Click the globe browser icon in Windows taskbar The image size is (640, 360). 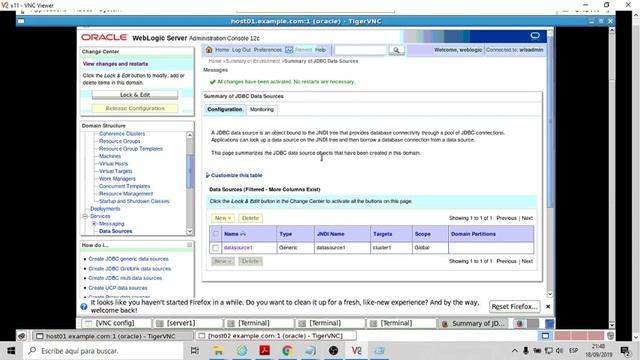pyautogui.click(x=242, y=351)
